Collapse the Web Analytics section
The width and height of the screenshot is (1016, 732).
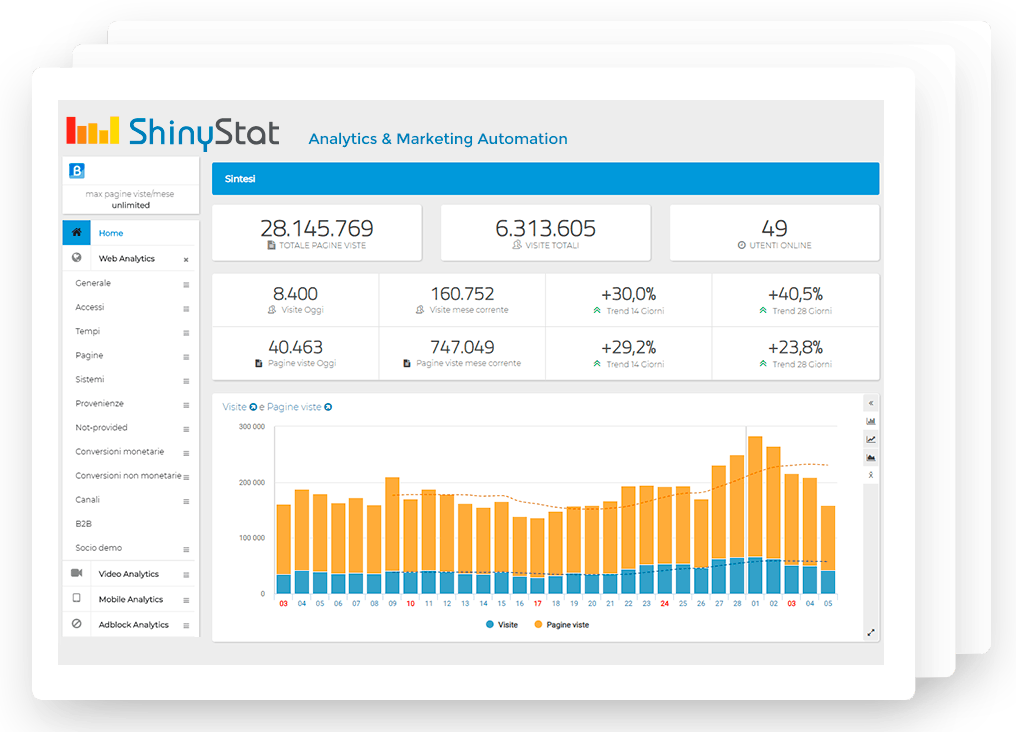point(186,260)
